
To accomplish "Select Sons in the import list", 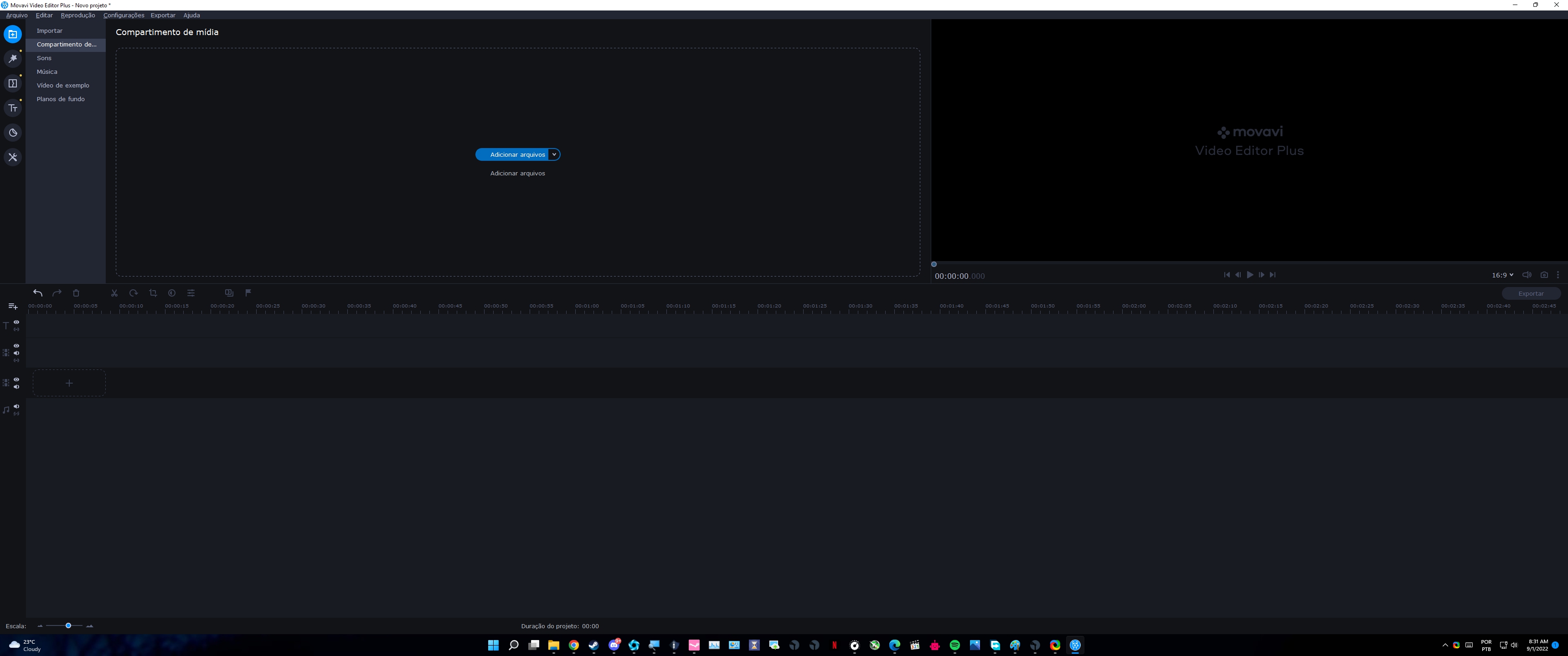I will click(x=44, y=58).
